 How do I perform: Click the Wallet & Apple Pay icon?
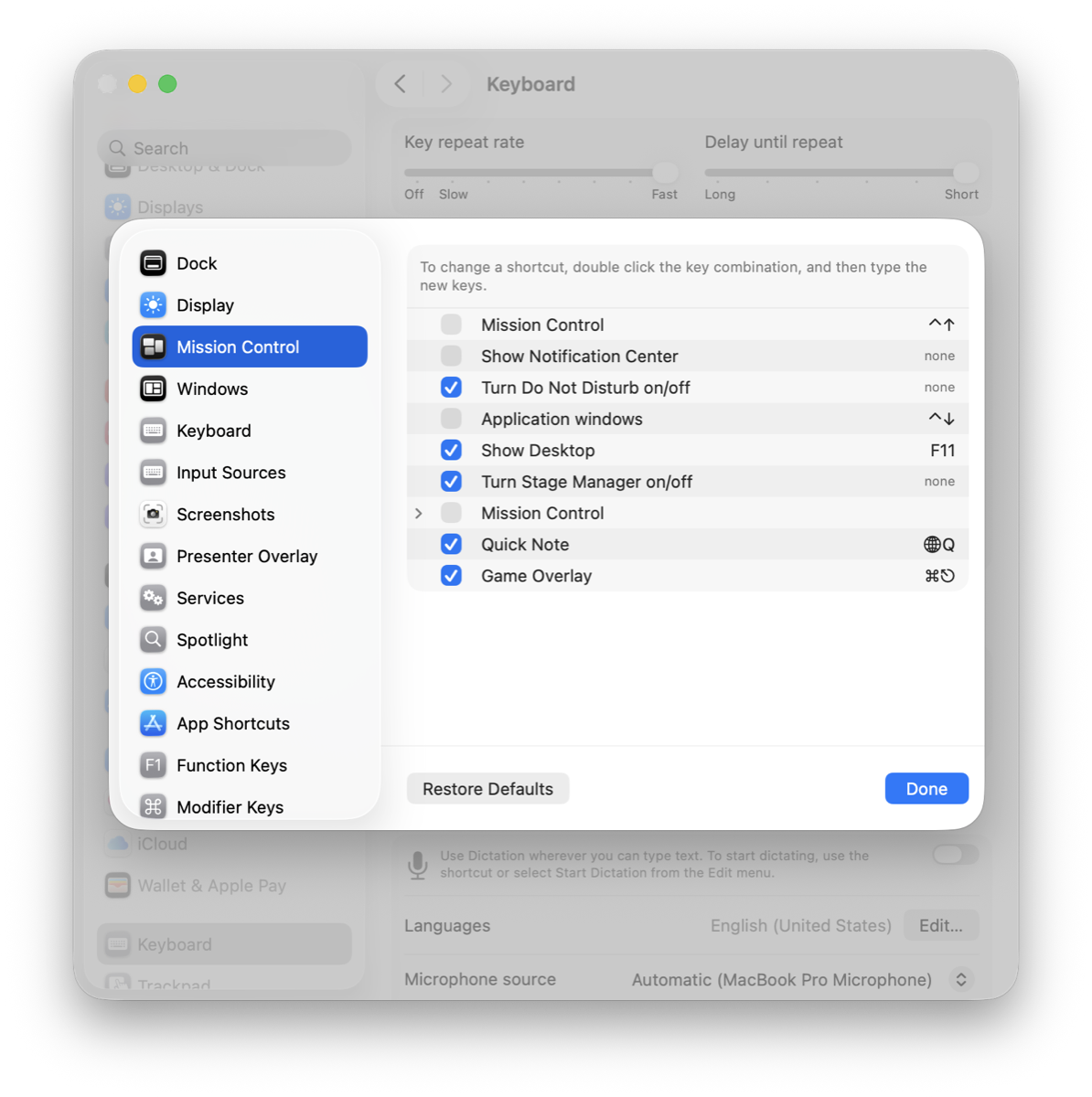pyautogui.click(x=117, y=886)
